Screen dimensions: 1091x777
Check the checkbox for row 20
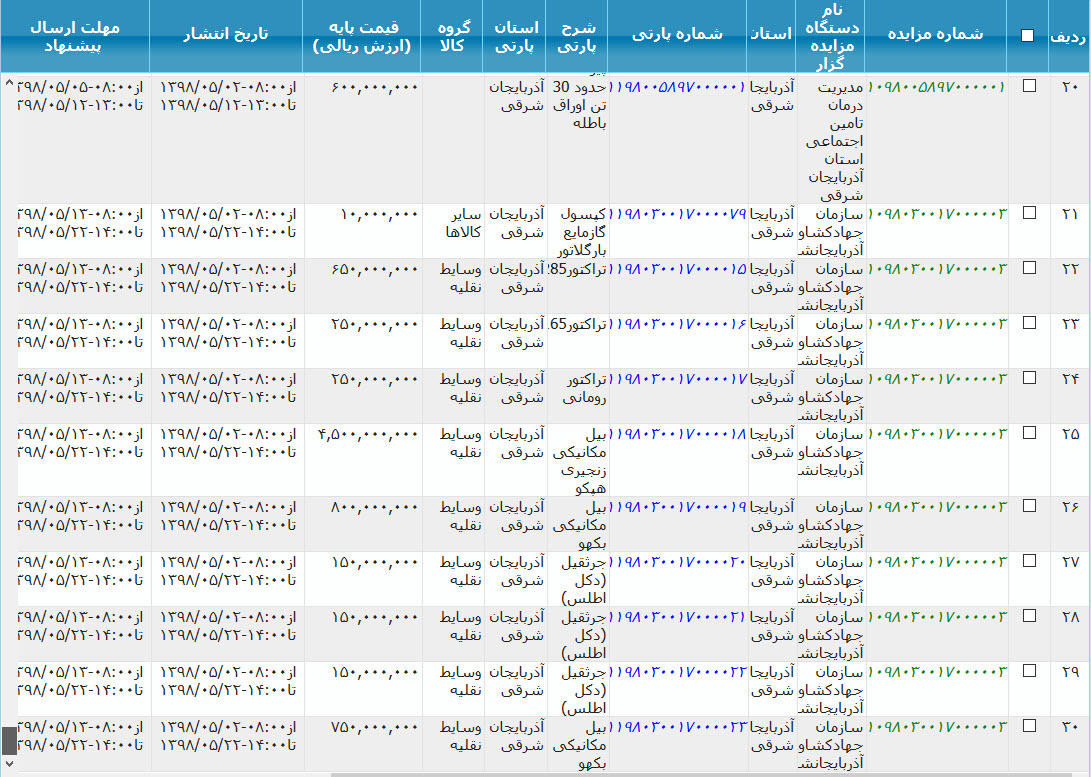tap(1029, 87)
